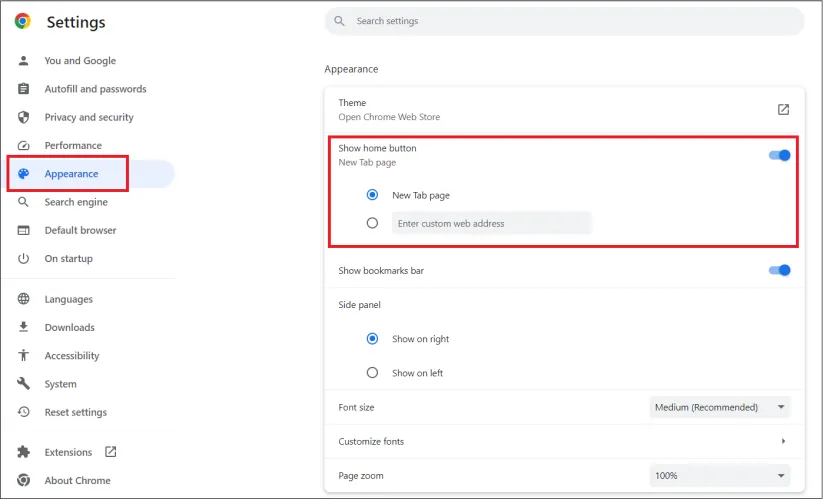This screenshot has width=823, height=500.
Task: Click the Search engine magnifier icon
Action: point(24,202)
